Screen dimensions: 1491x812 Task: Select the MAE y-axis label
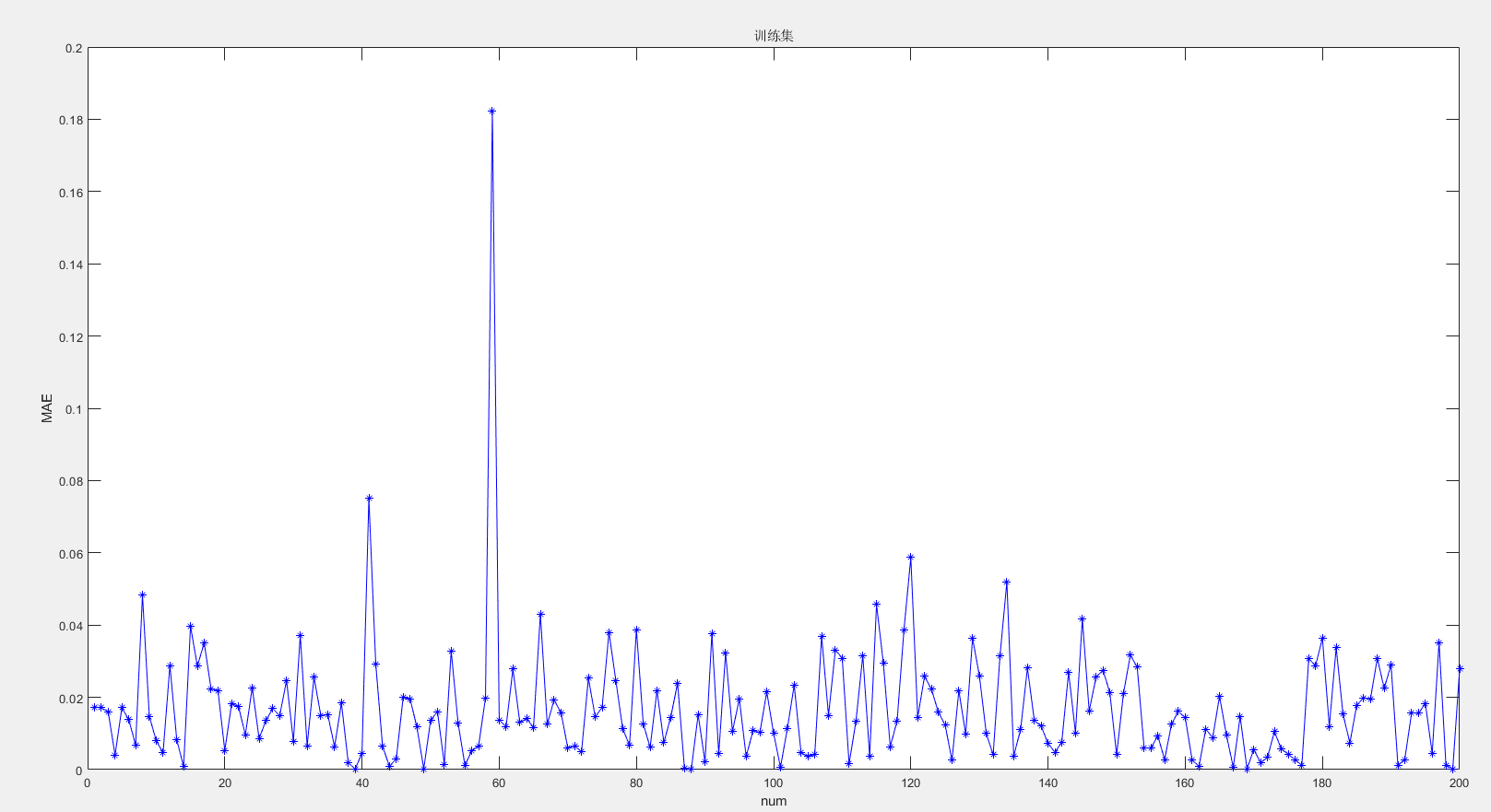pos(47,408)
